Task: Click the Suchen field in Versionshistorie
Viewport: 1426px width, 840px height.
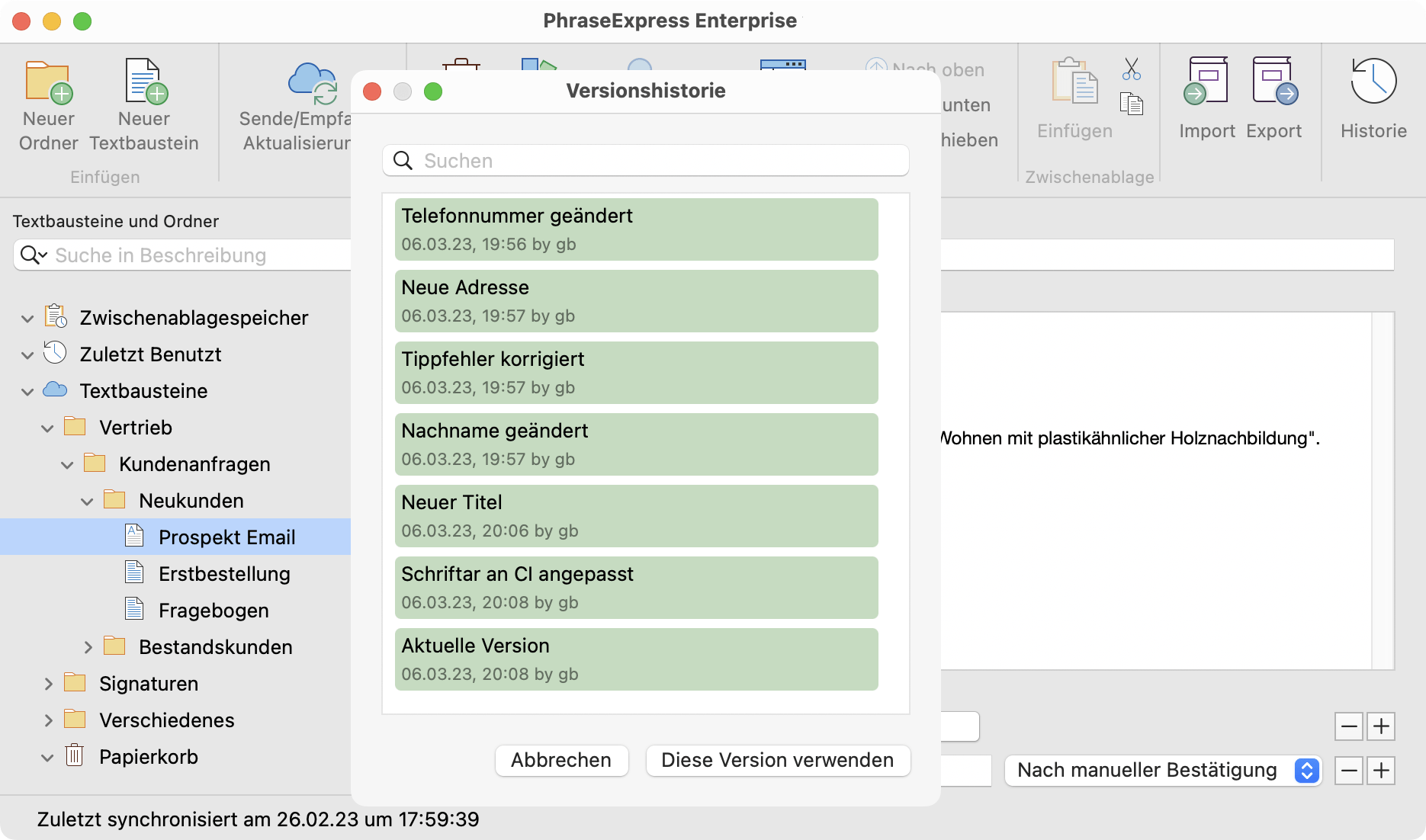Action: tap(646, 160)
